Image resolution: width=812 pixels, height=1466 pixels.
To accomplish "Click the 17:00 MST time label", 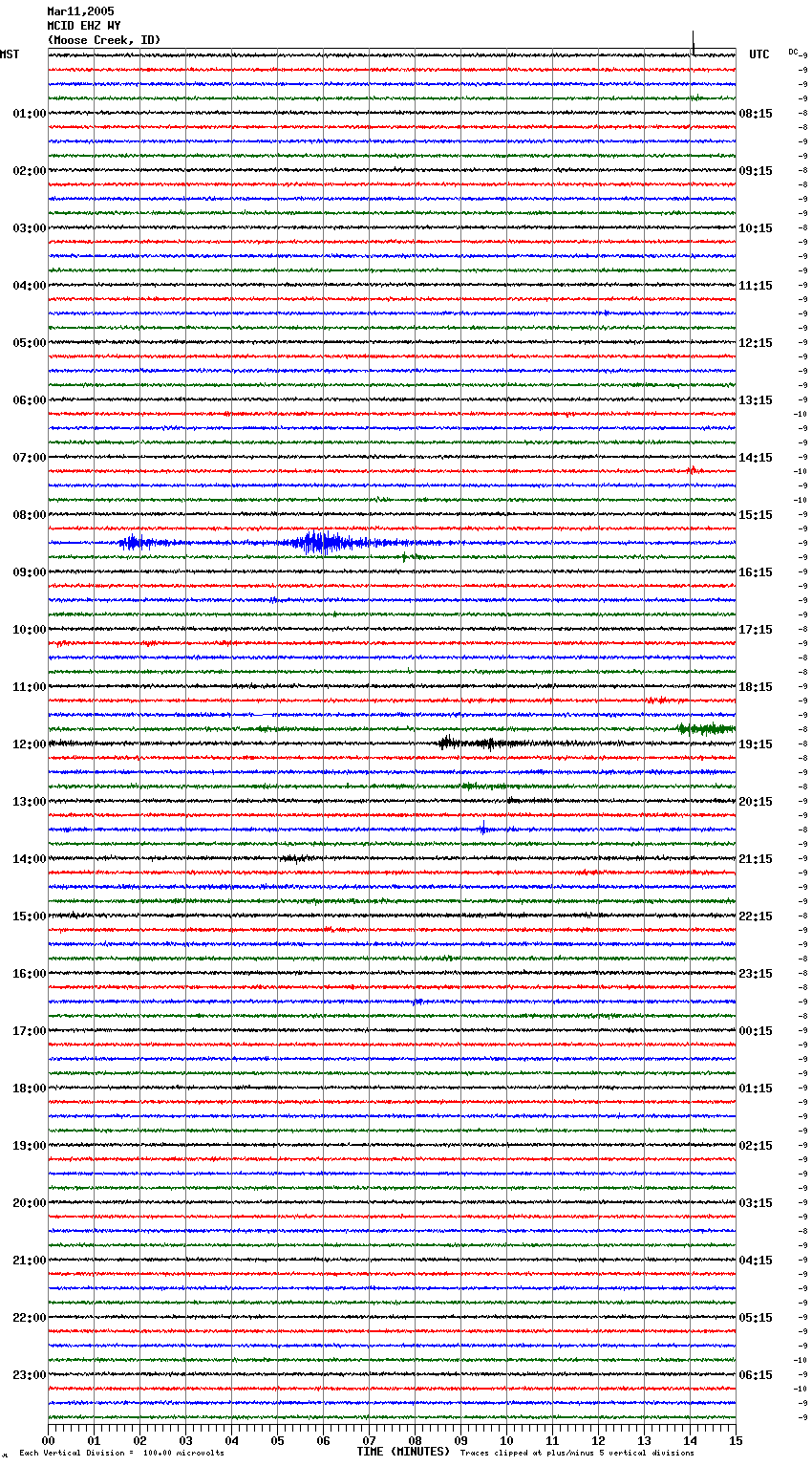I will [30, 1031].
